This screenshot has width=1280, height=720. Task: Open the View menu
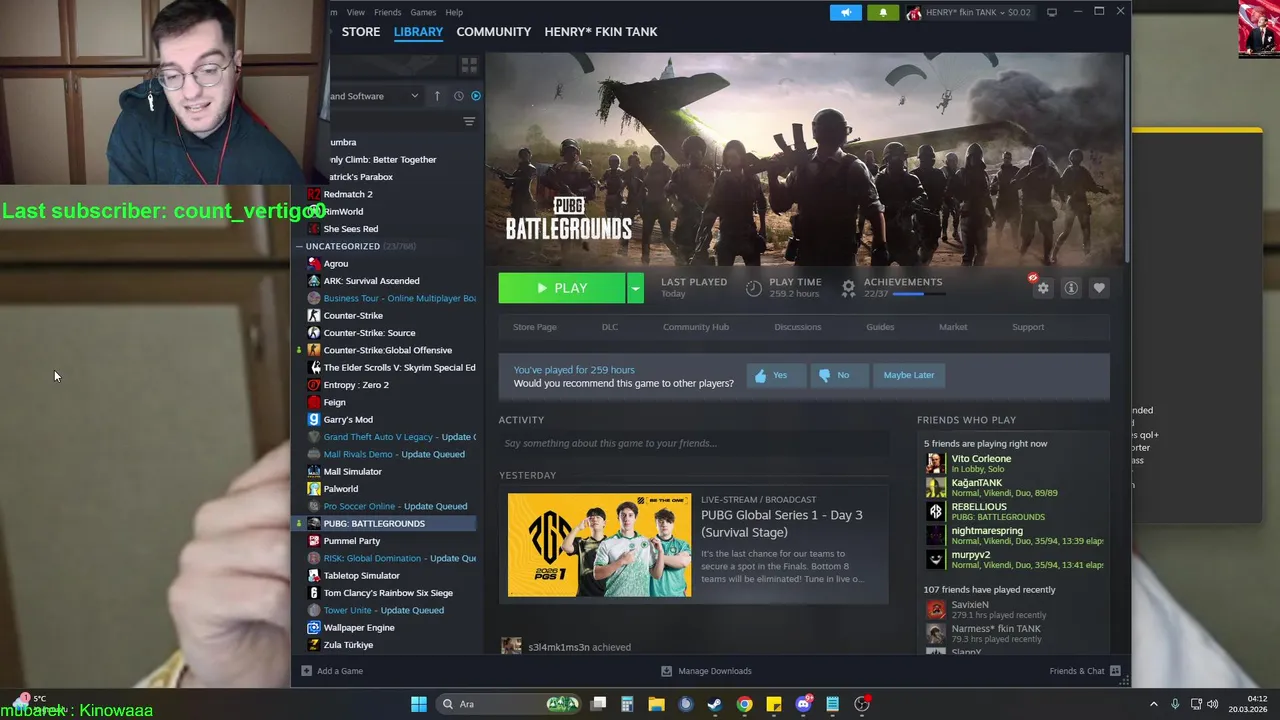355,12
